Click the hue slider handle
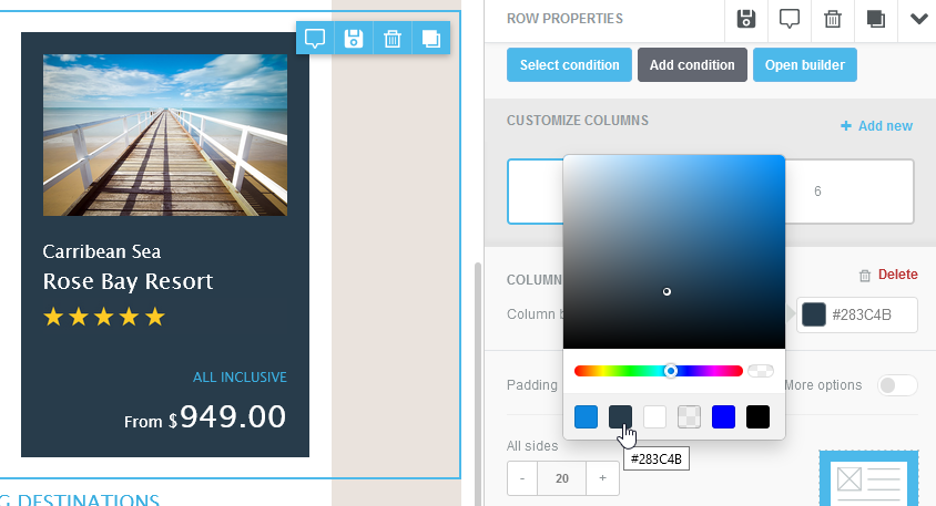This screenshot has height=506, width=936. click(671, 371)
